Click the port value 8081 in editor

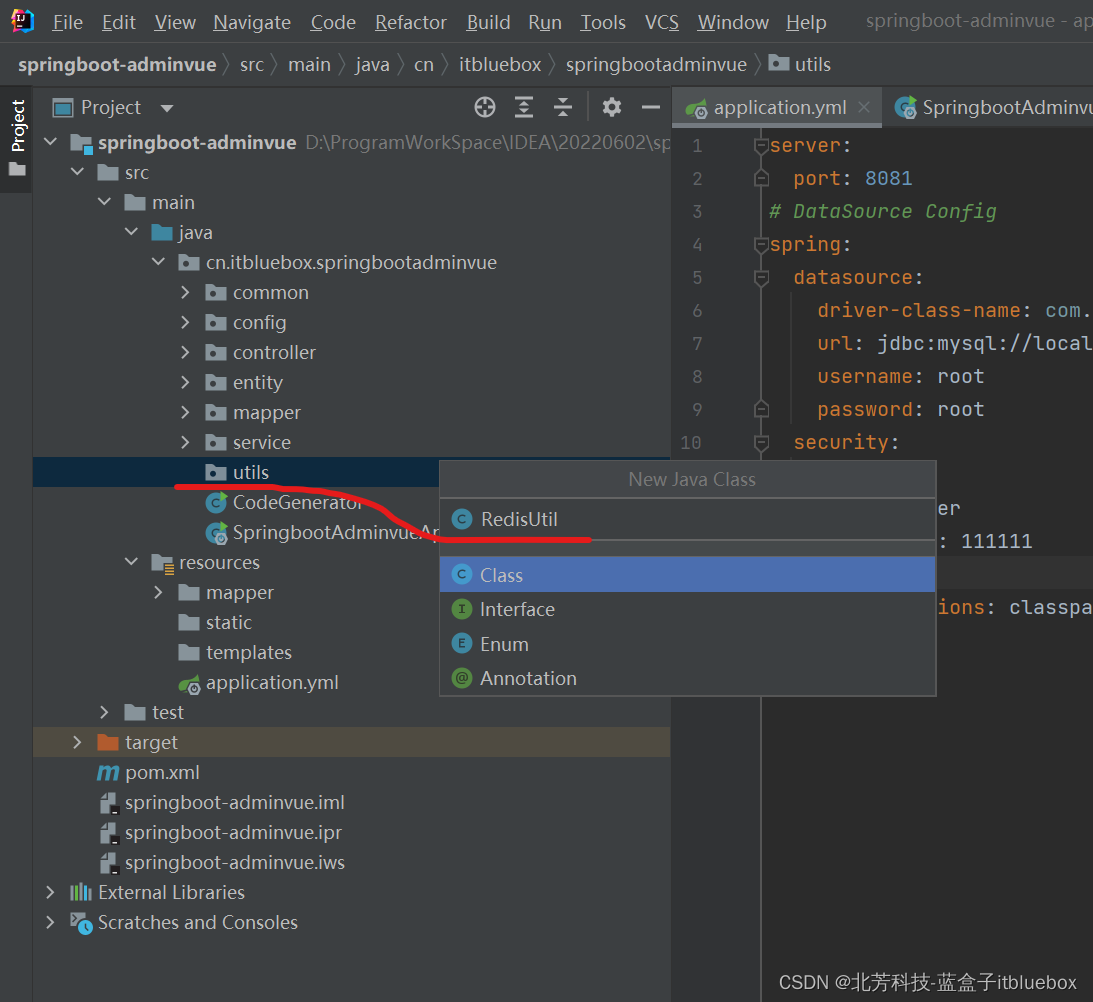[x=888, y=179]
